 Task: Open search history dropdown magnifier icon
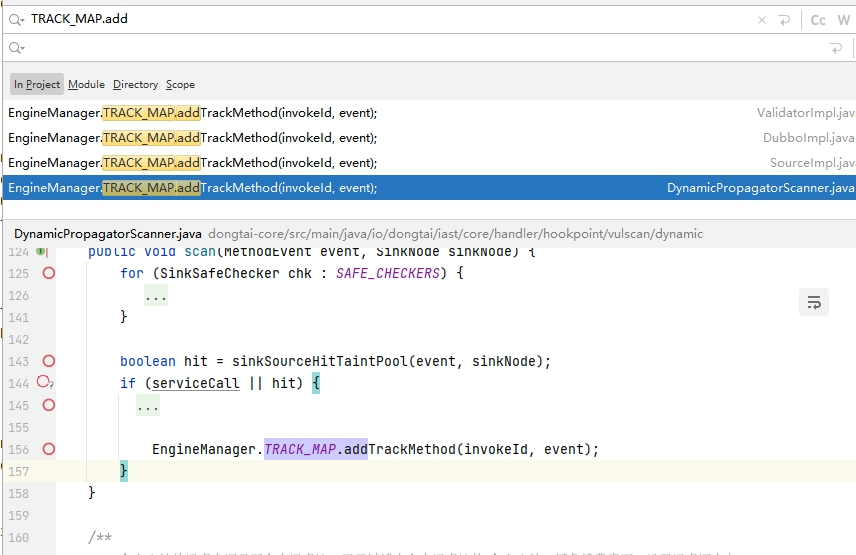click(16, 19)
